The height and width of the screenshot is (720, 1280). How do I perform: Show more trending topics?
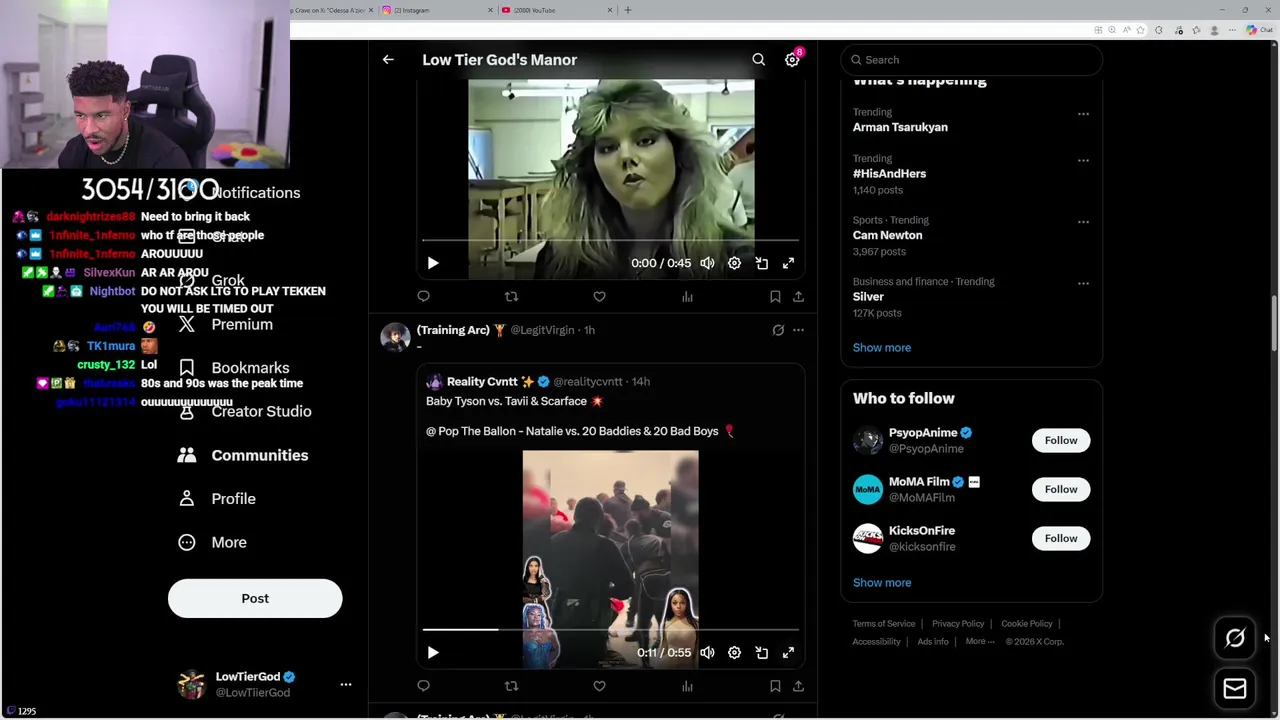[882, 347]
